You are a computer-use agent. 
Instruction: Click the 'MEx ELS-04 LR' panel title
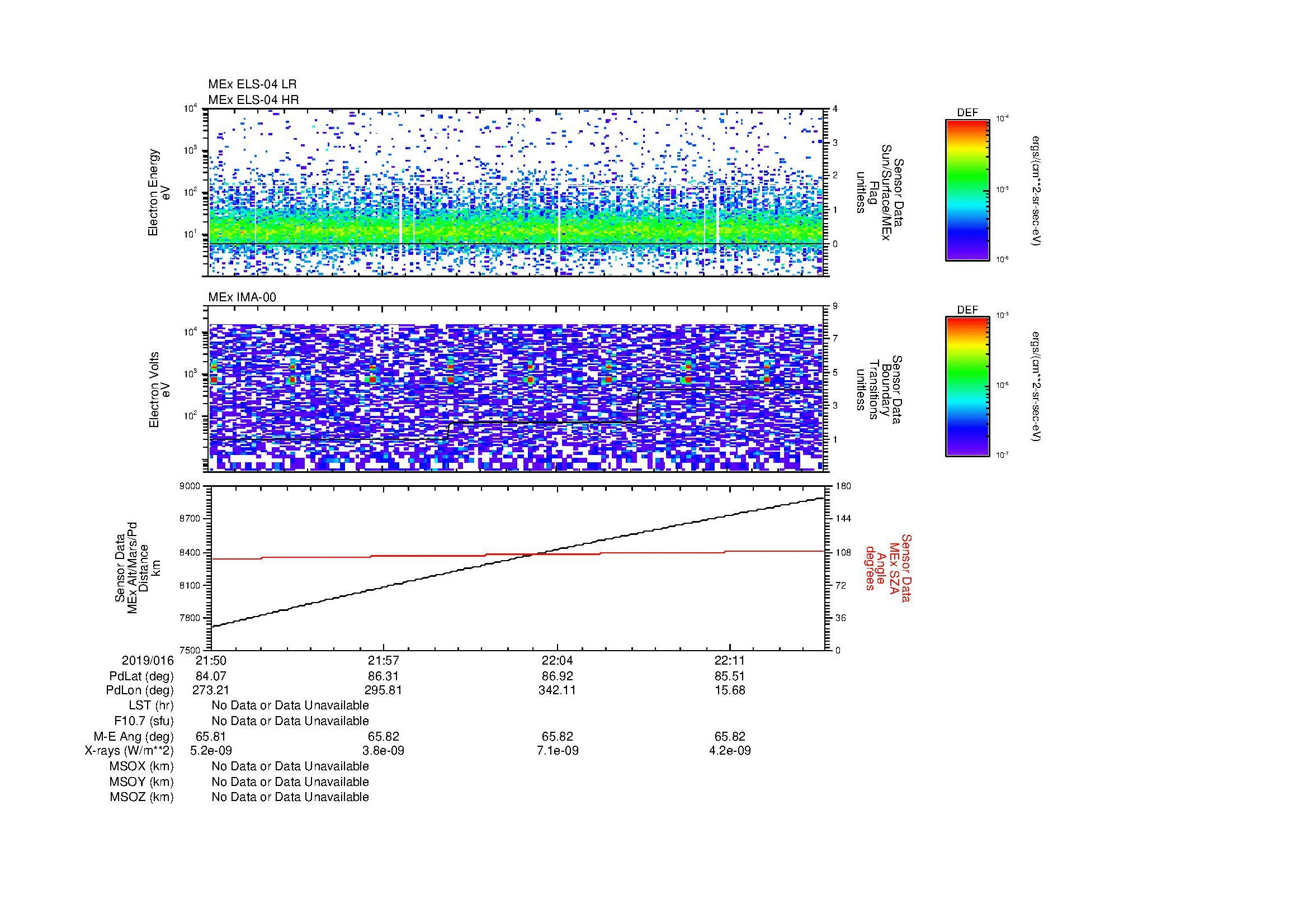point(252,84)
